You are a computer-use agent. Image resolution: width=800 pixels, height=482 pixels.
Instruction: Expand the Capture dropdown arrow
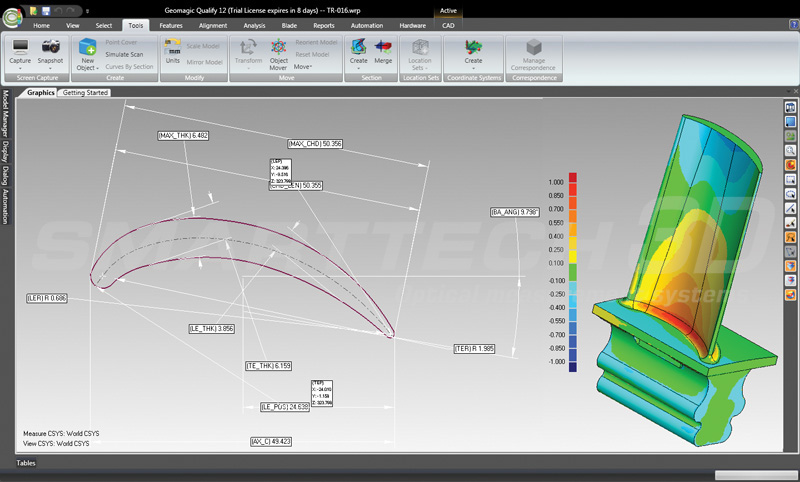[x=20, y=68]
